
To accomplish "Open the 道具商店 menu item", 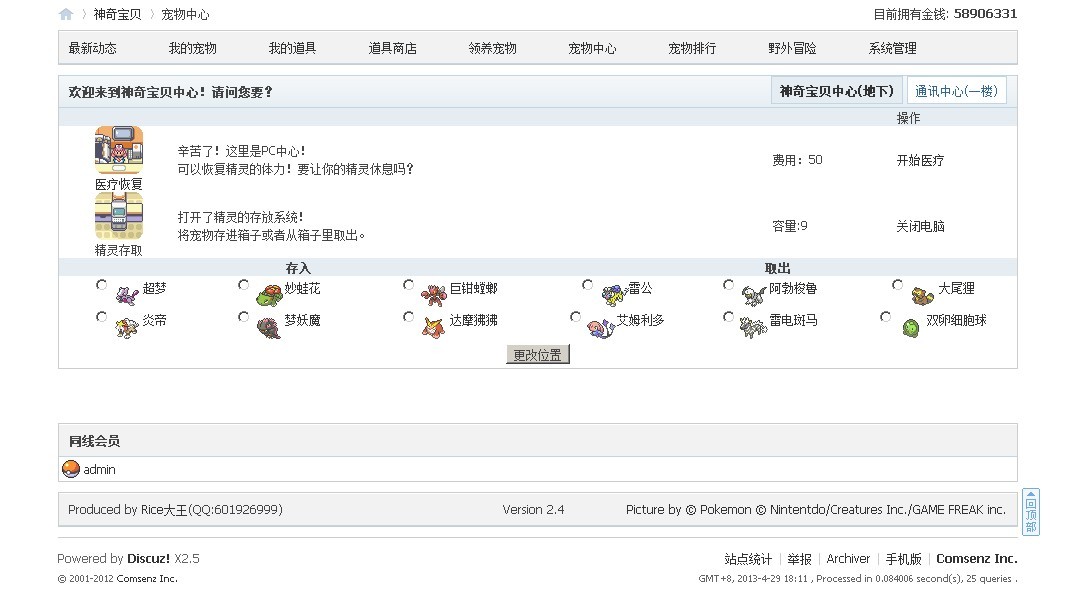I will tap(392, 48).
